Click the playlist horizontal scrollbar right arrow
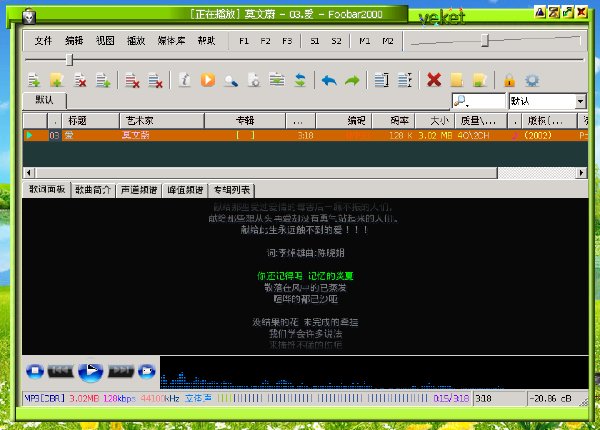This screenshot has width=600, height=430. (x=581, y=173)
